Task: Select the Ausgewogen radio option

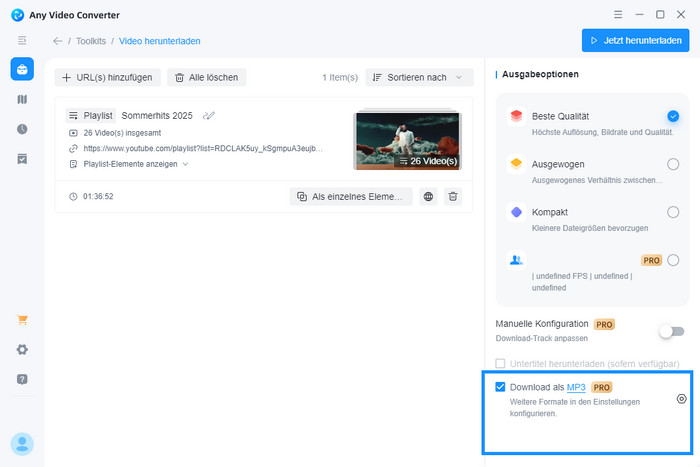Action: tap(673, 164)
